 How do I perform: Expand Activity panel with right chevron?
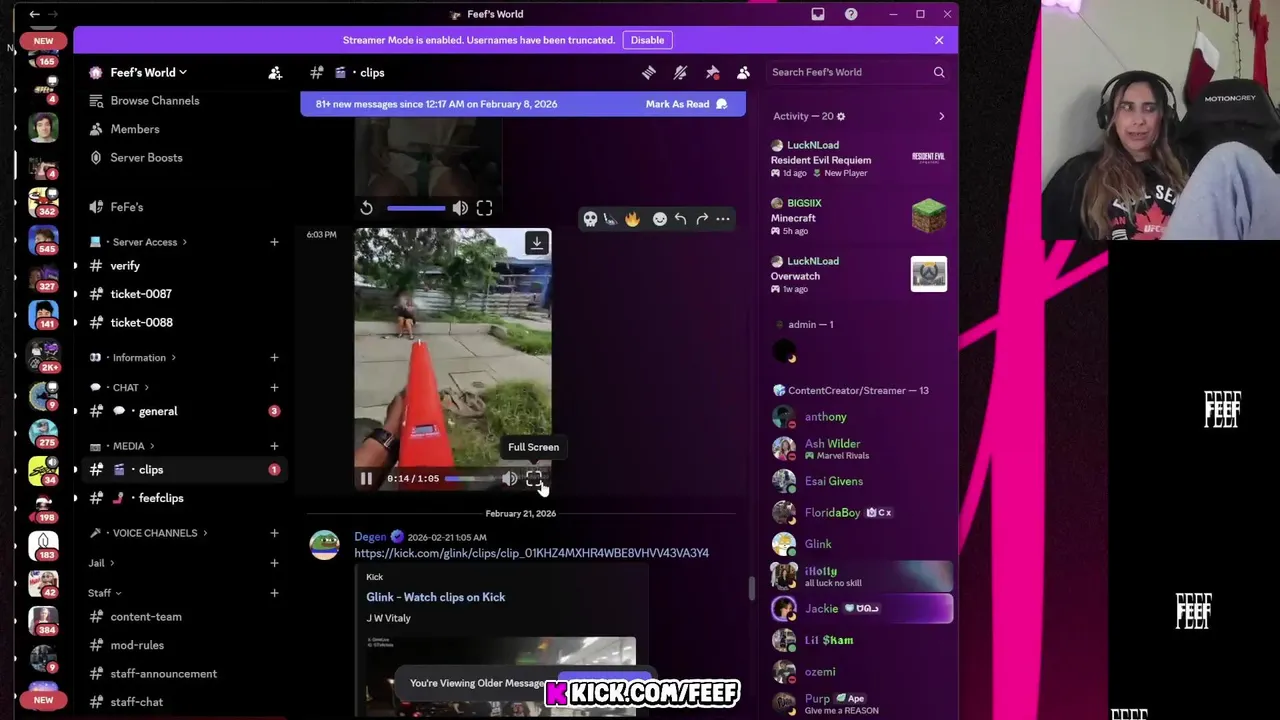coord(941,116)
